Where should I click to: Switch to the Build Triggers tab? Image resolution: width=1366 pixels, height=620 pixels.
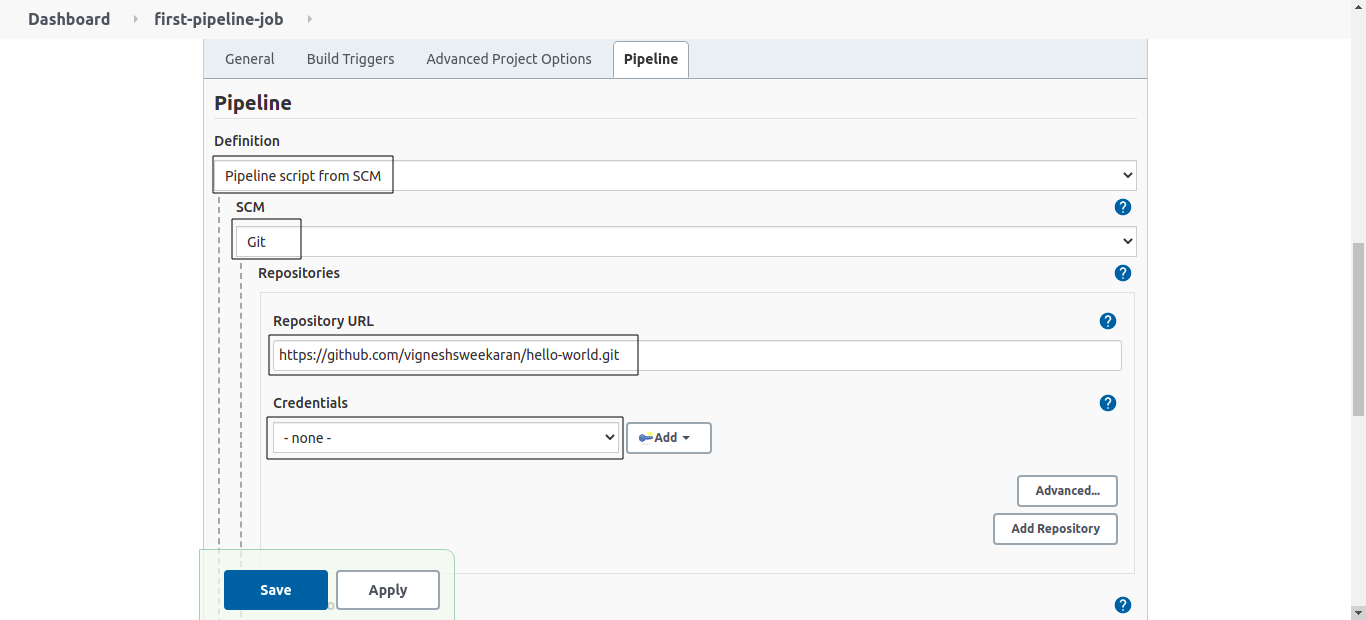click(350, 59)
